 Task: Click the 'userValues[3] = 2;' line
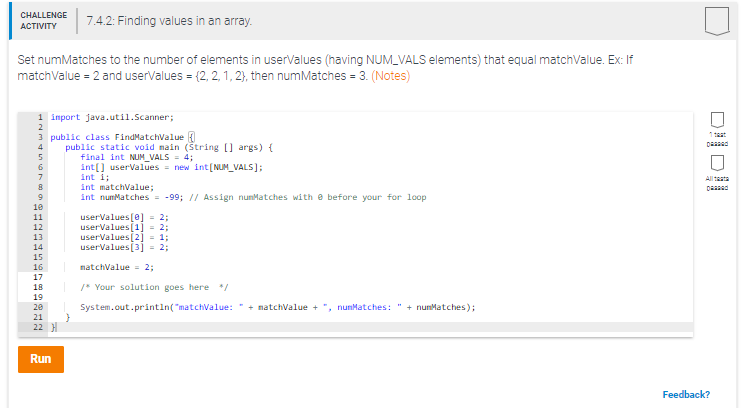124,248
